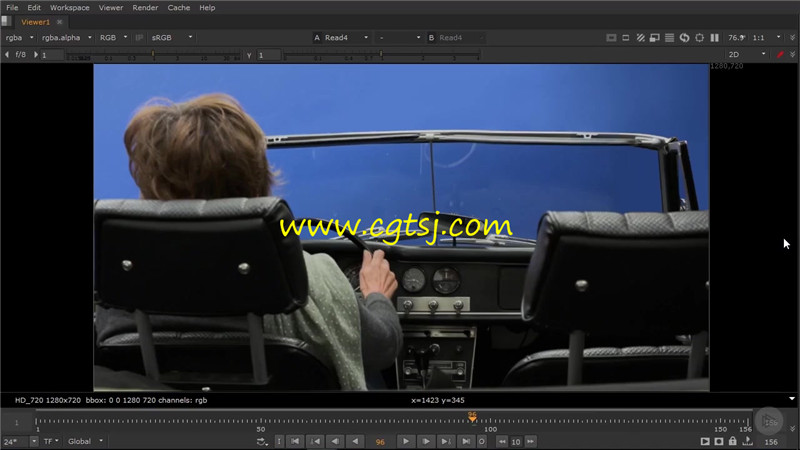Viewport: 800px width, 450px height.
Task: Open the Cache menu
Action: (x=179, y=8)
